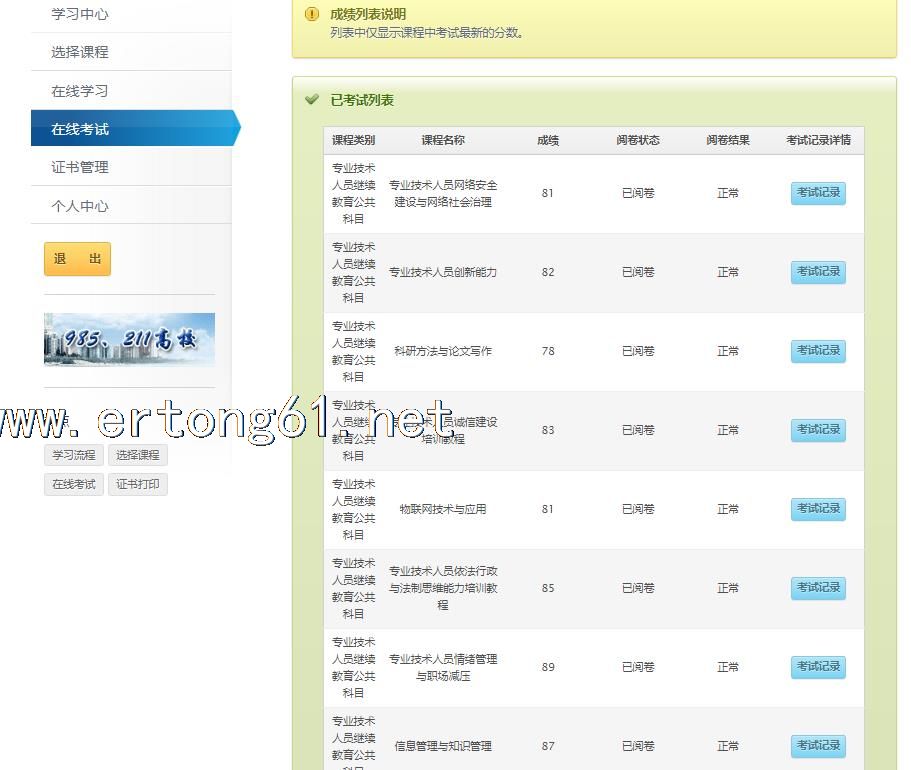911x770 pixels.
Task: Click the small 学习流程 shortcut button
Action: click(74, 455)
